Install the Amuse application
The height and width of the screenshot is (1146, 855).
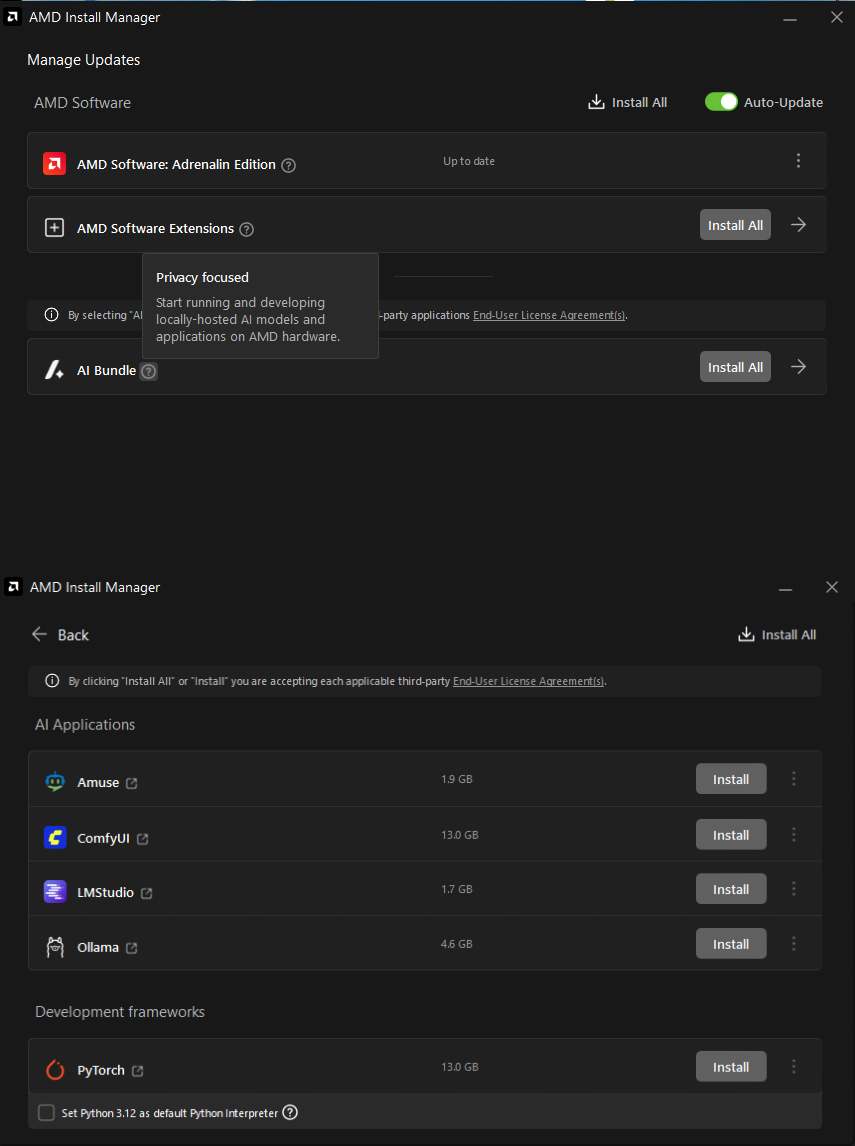pyautogui.click(x=731, y=779)
